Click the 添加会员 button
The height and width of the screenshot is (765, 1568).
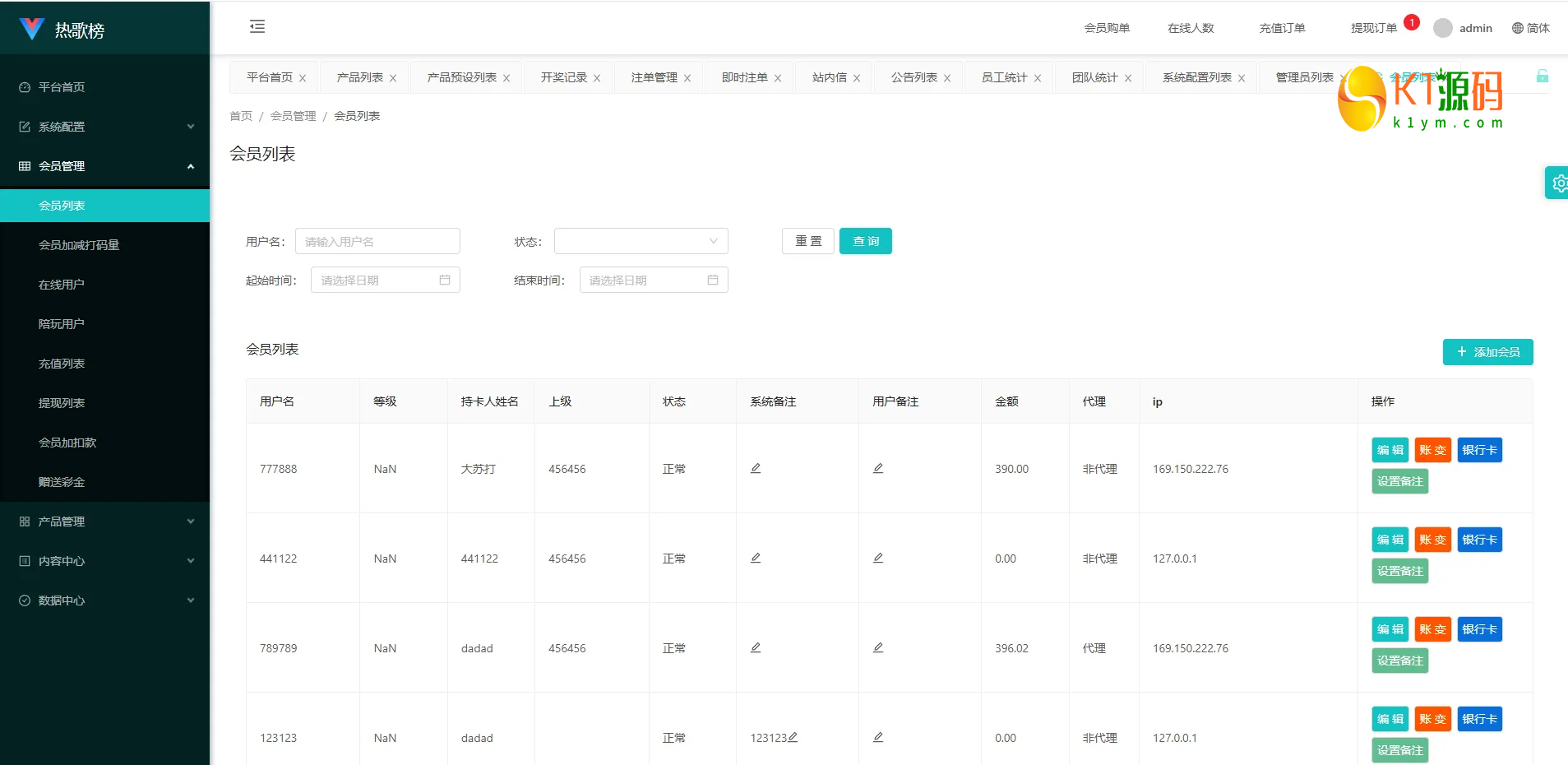coord(1487,352)
